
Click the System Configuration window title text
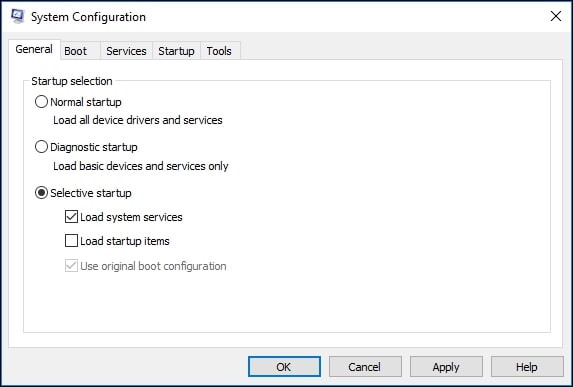88,17
